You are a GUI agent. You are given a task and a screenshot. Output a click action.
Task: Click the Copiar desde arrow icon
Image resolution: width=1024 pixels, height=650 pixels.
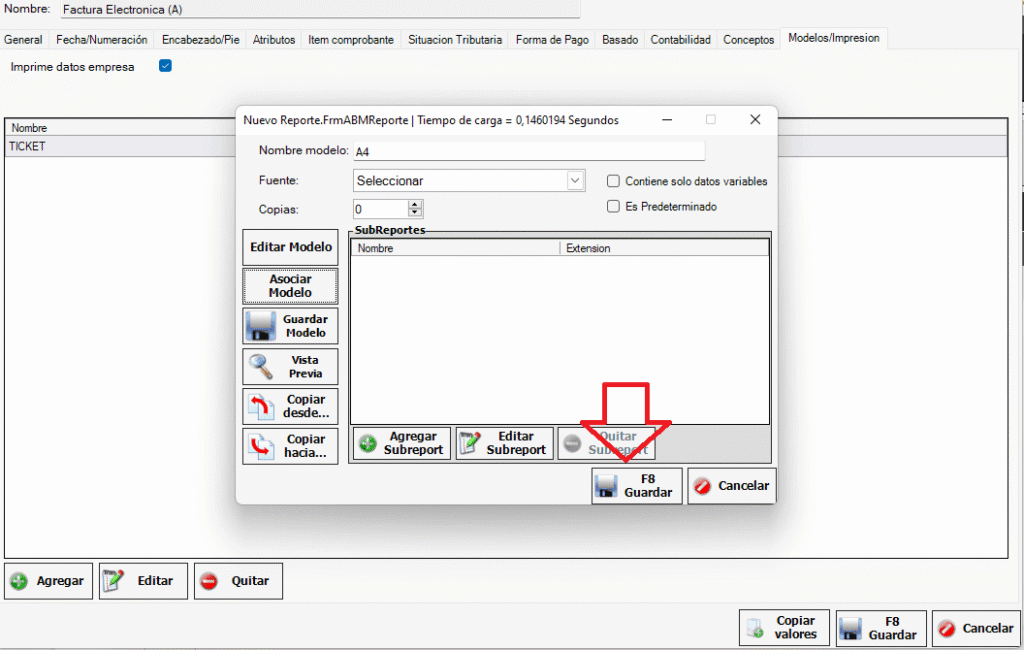(x=261, y=406)
